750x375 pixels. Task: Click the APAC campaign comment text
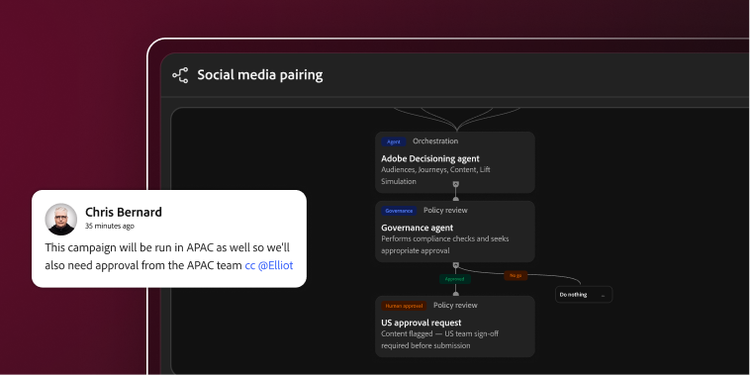[x=169, y=257]
